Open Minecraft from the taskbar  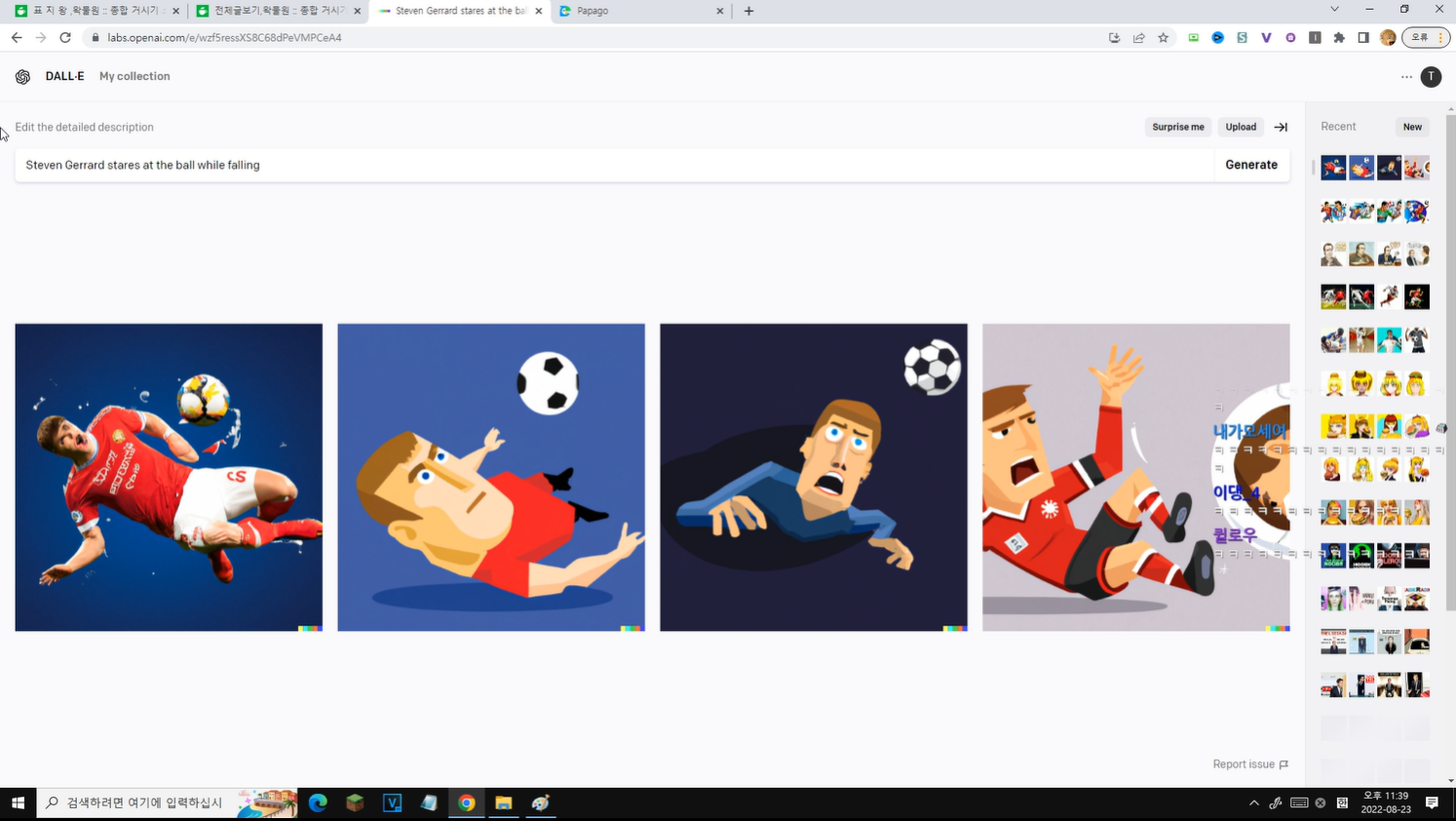click(x=355, y=802)
